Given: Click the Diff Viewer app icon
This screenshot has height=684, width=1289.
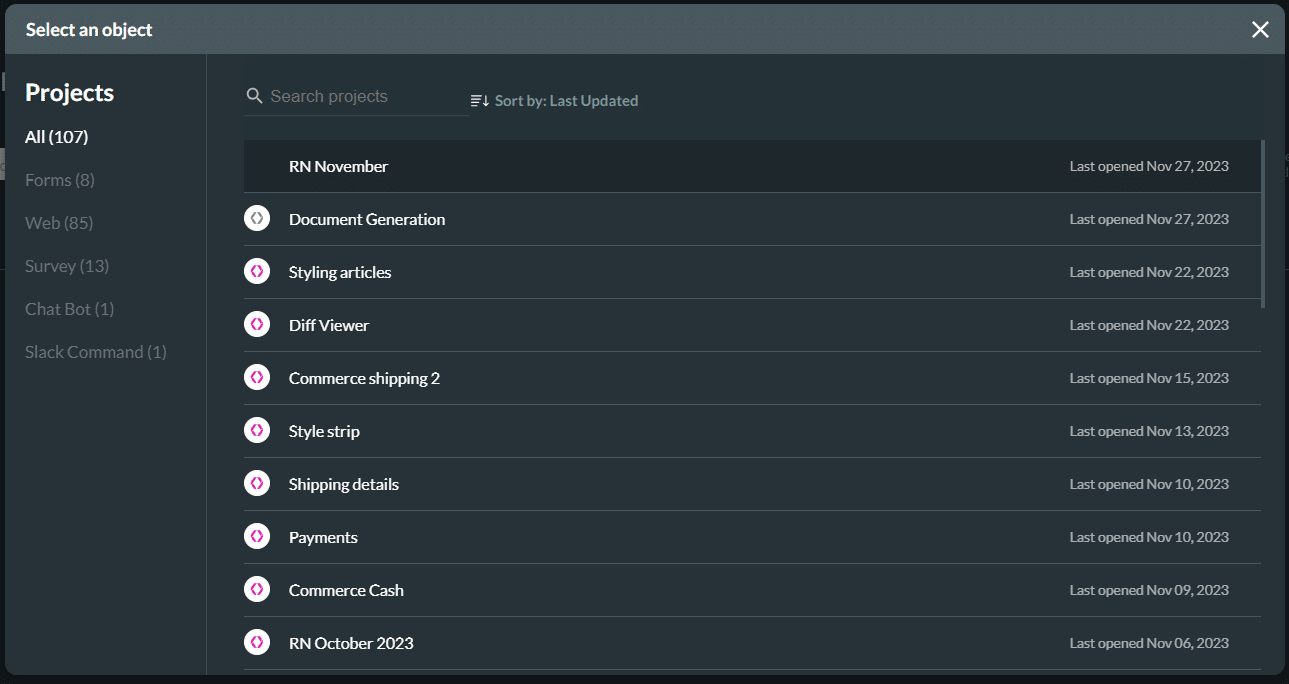Looking at the screenshot, I should pyautogui.click(x=257, y=324).
